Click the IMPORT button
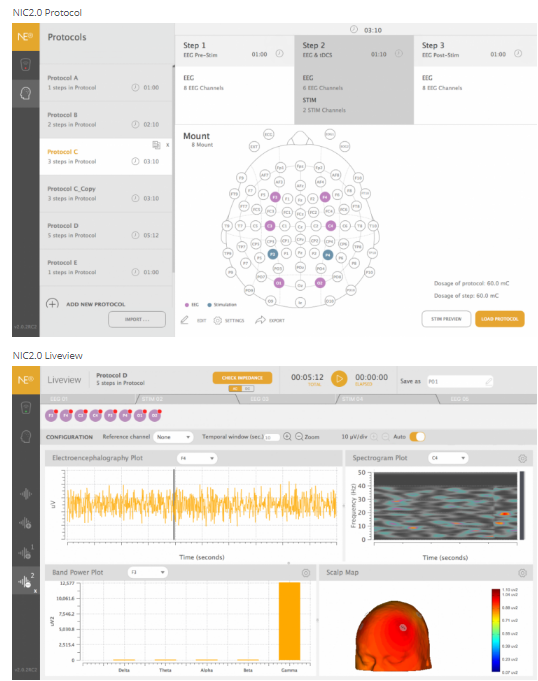The height and width of the screenshot is (681, 538). tap(137, 319)
